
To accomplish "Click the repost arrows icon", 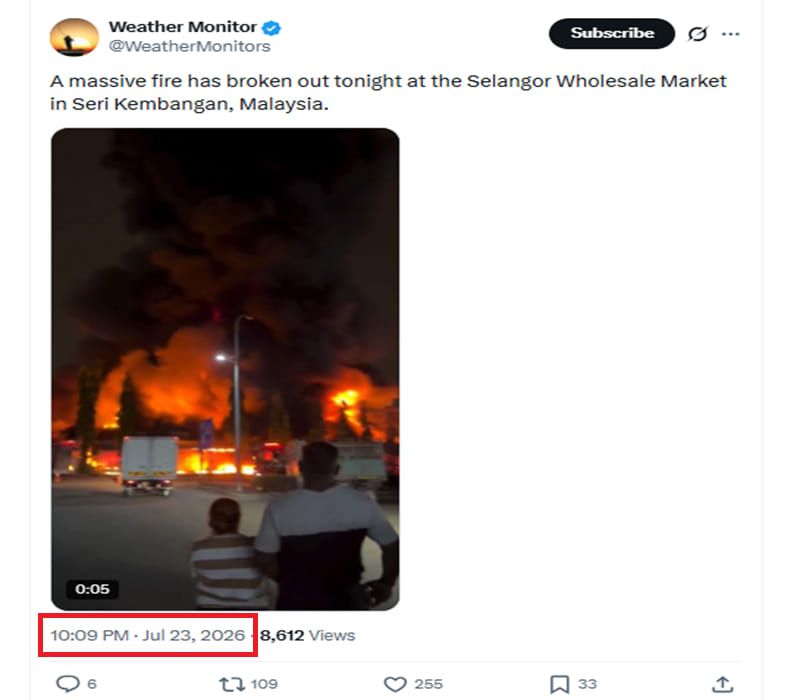I will pos(232,684).
